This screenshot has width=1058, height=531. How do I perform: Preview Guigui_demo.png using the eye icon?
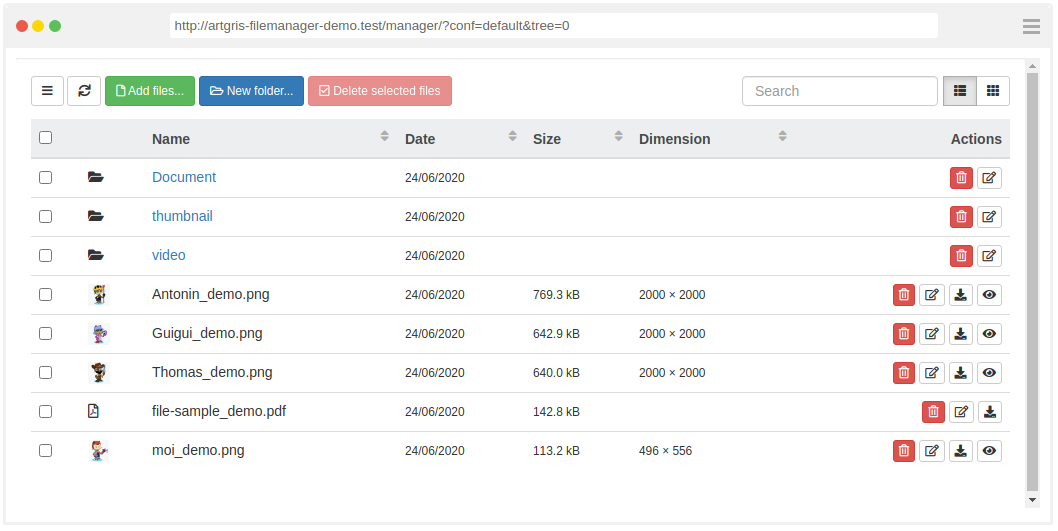(x=989, y=334)
